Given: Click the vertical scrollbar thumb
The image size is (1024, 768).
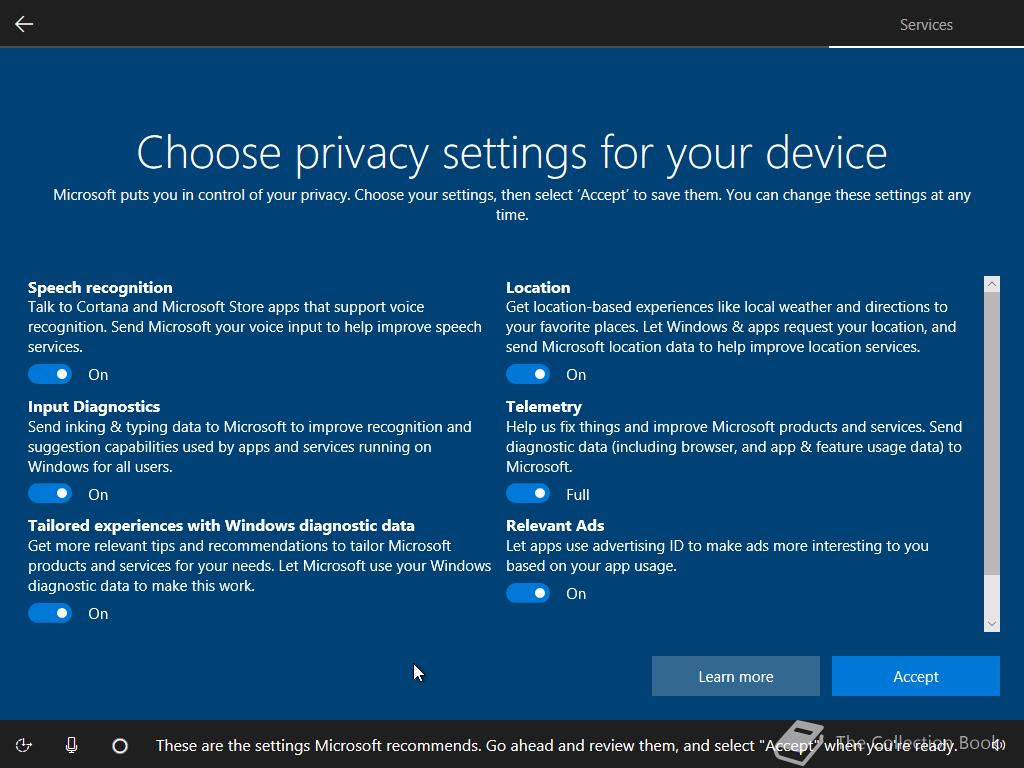Looking at the screenshot, I should point(991,433).
